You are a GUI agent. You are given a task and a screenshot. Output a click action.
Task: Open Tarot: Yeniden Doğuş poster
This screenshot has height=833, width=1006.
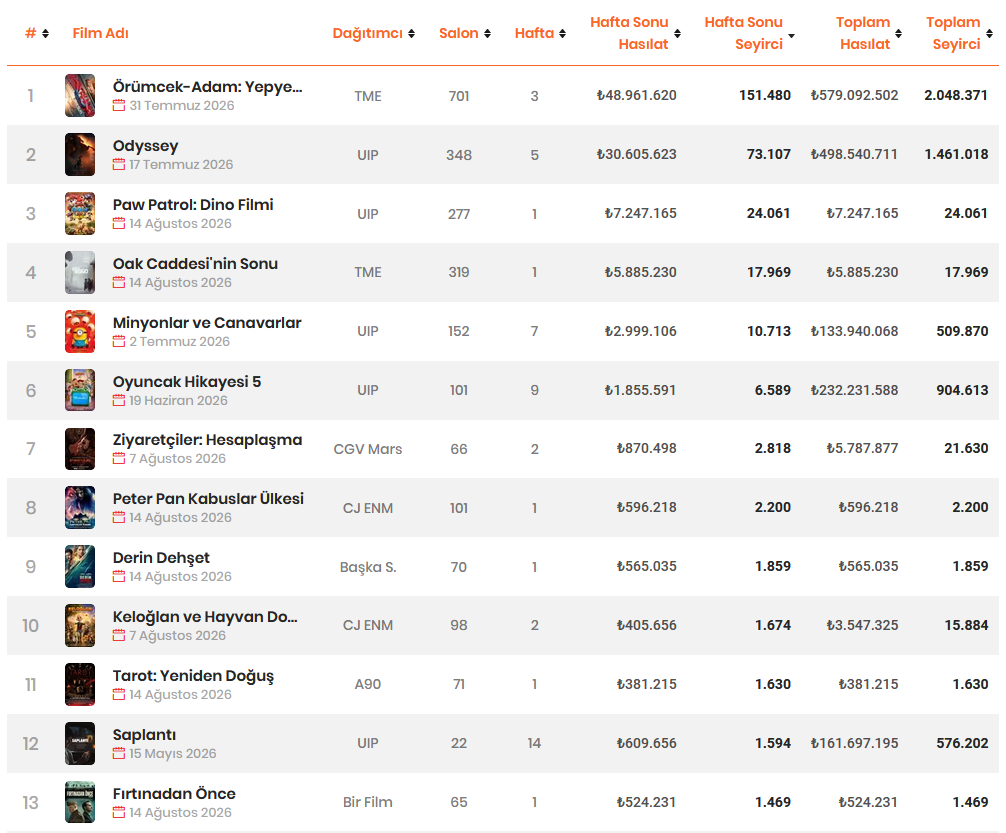[x=80, y=684]
